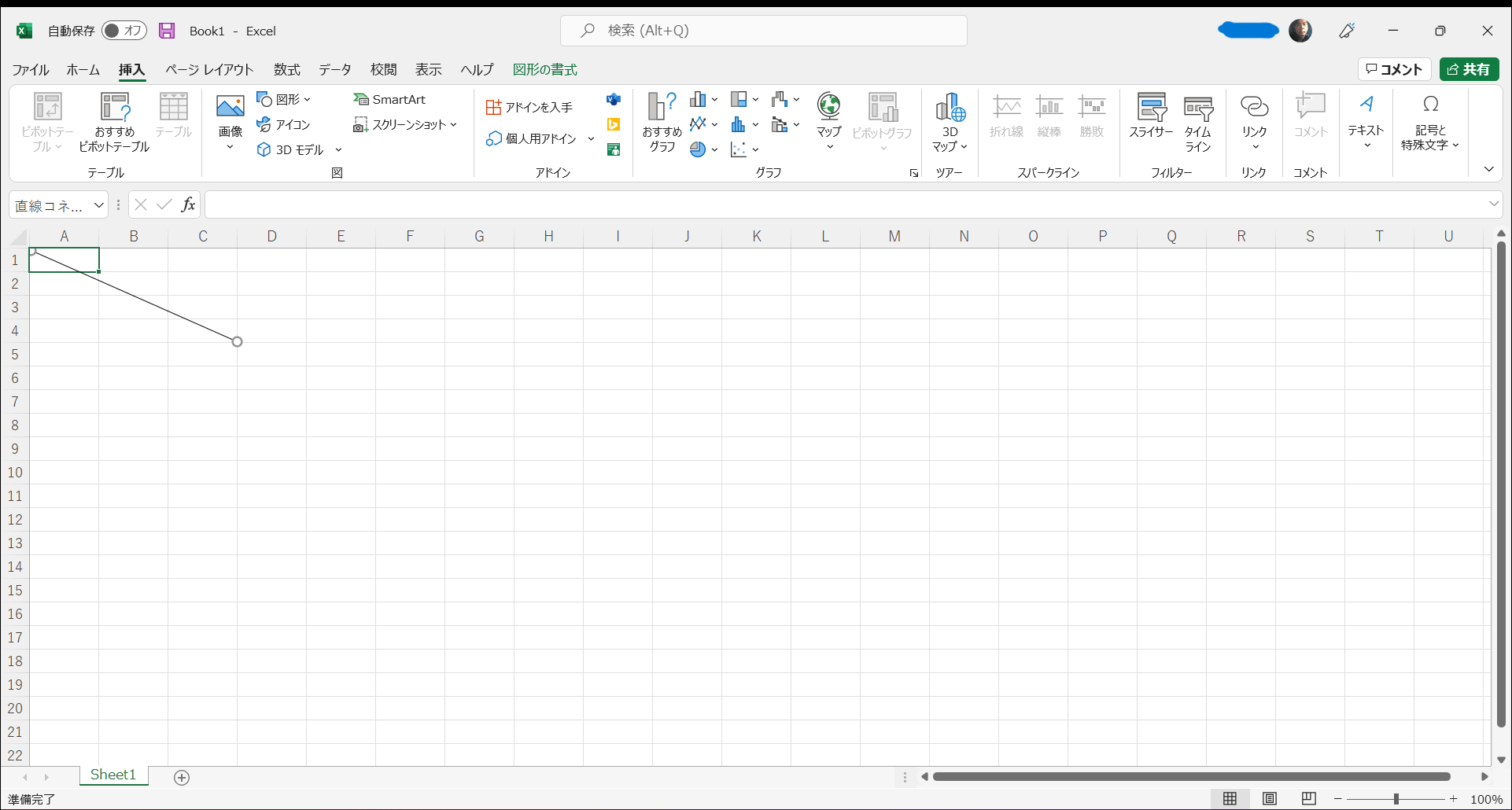This screenshot has width=1512, height=810.
Task: Open the Name Box dropdown arrow
Action: coord(99,205)
